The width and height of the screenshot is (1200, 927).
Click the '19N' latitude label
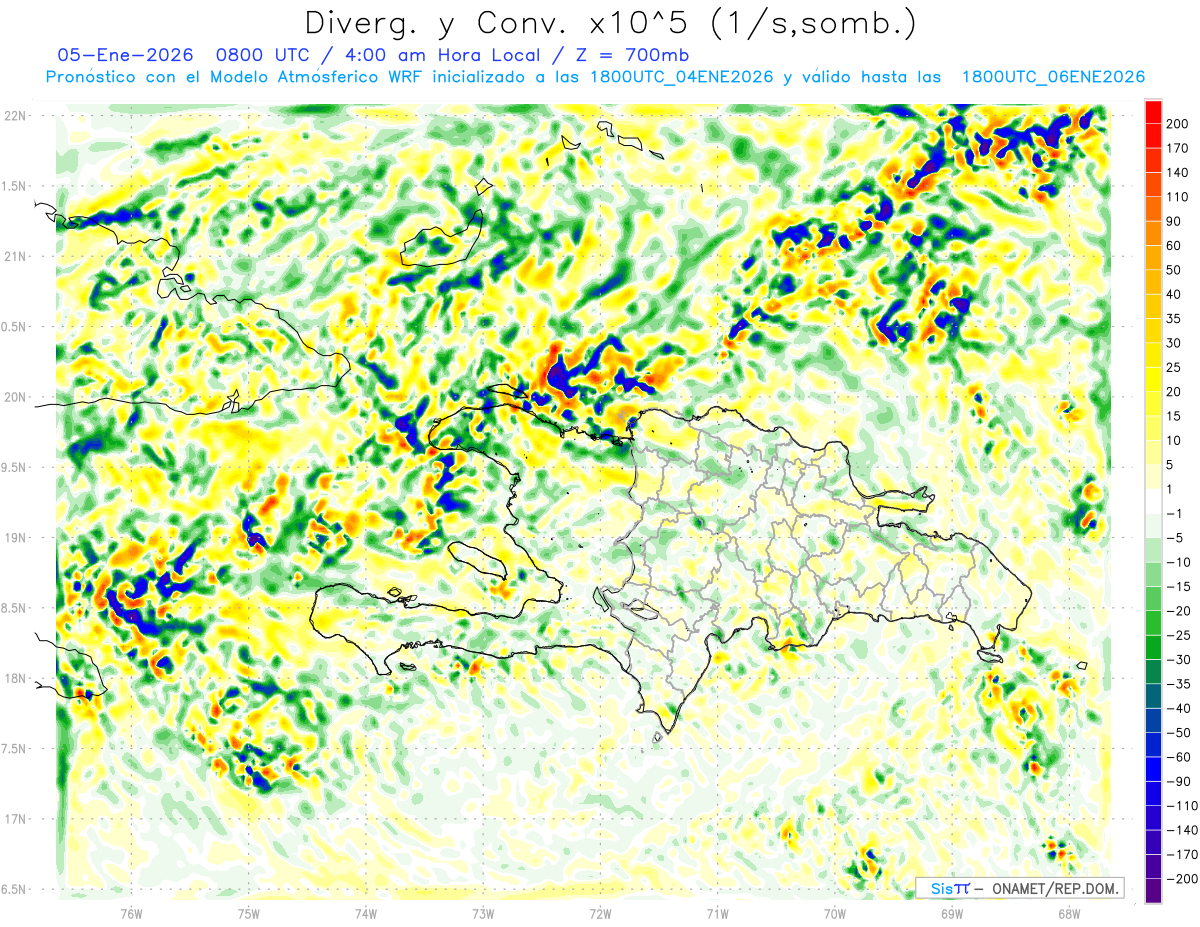pyautogui.click(x=14, y=538)
